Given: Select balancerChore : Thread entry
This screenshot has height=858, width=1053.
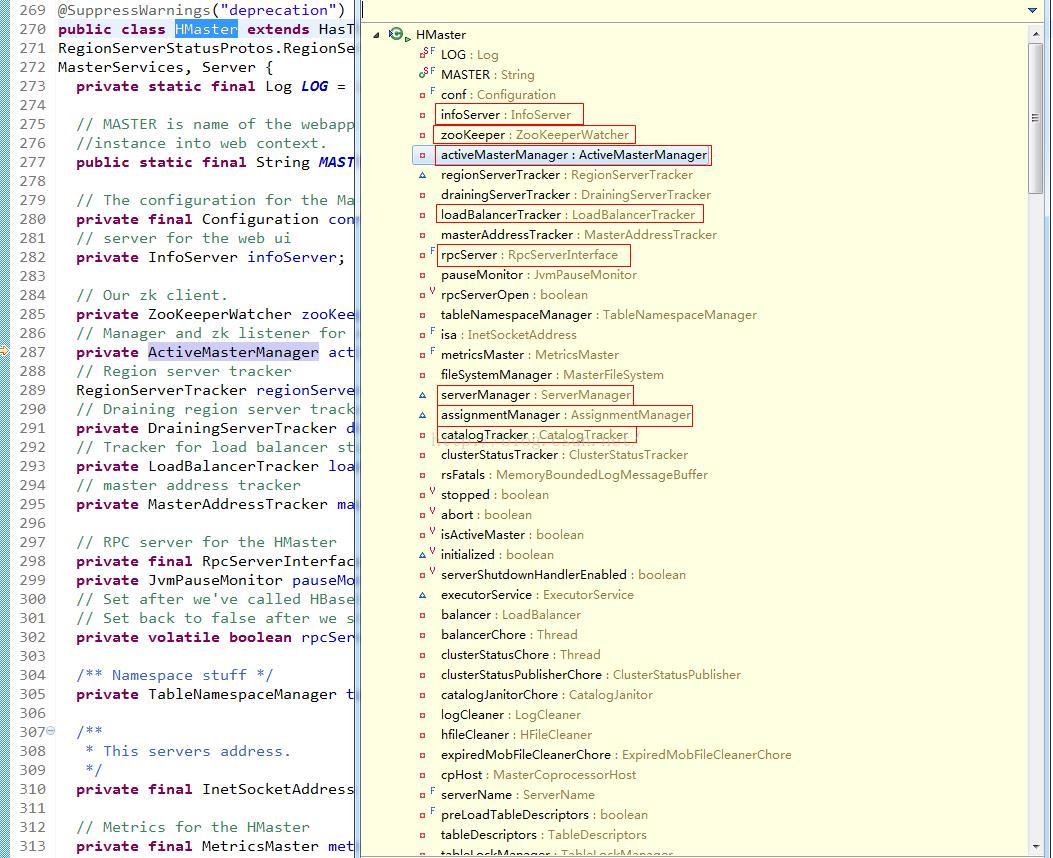Looking at the screenshot, I should (509, 635).
